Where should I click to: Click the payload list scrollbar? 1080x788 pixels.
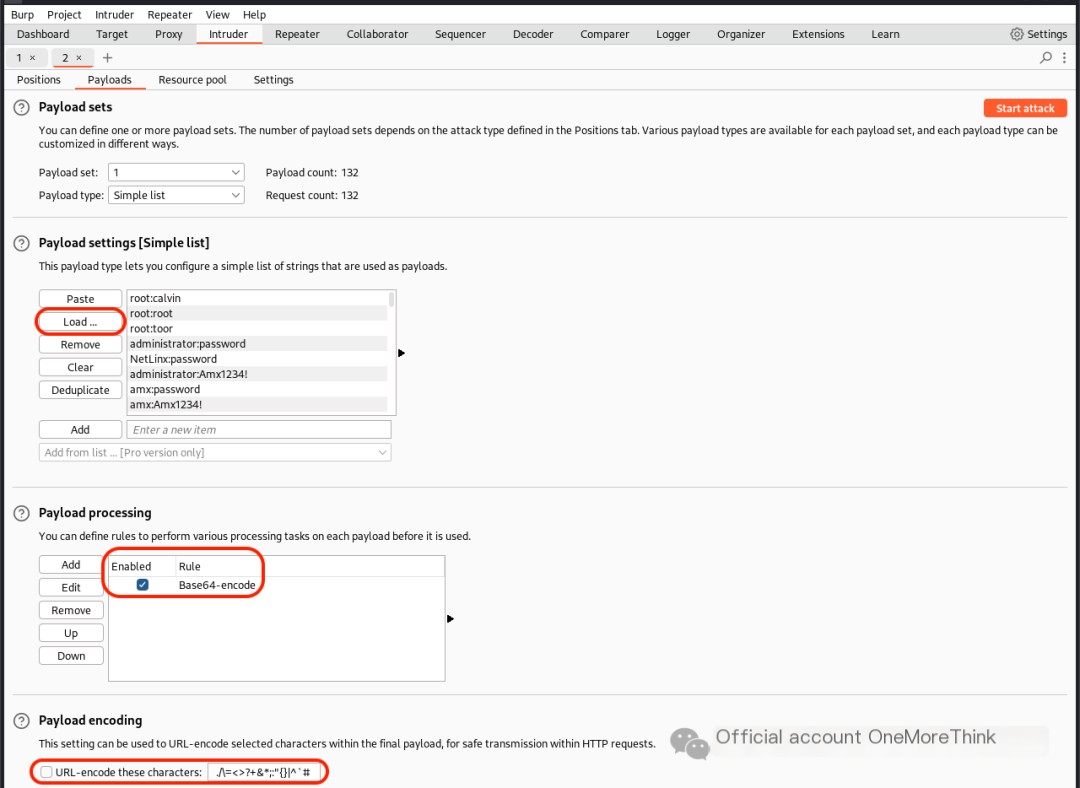click(x=392, y=299)
